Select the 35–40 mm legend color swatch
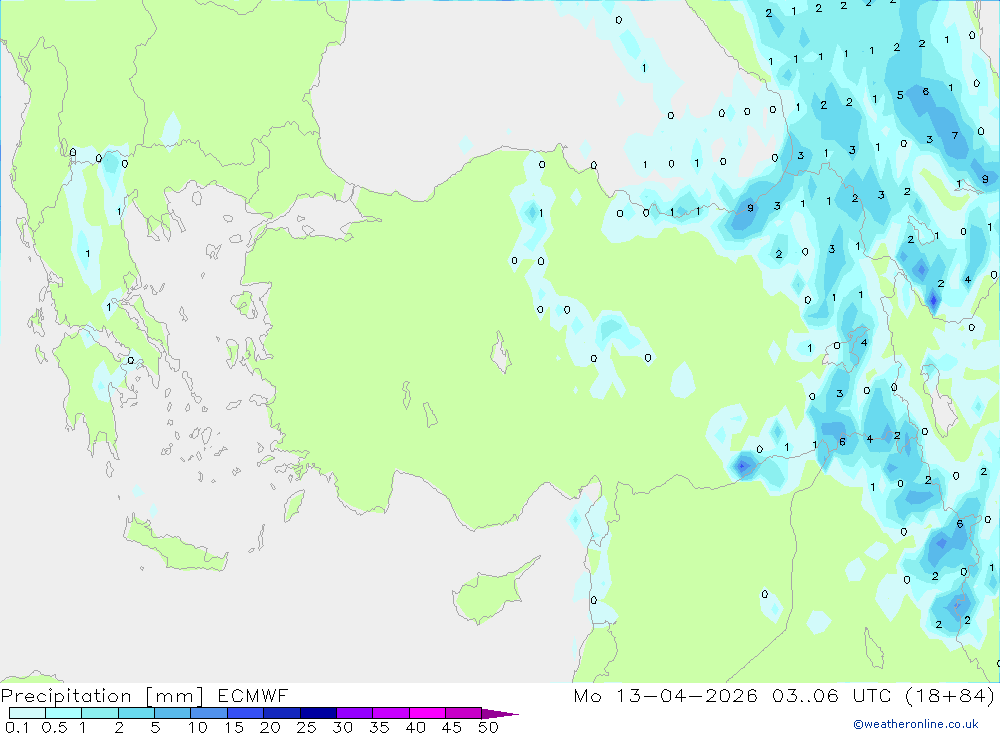Screen dimensions: 1000x733 [x=391, y=713]
